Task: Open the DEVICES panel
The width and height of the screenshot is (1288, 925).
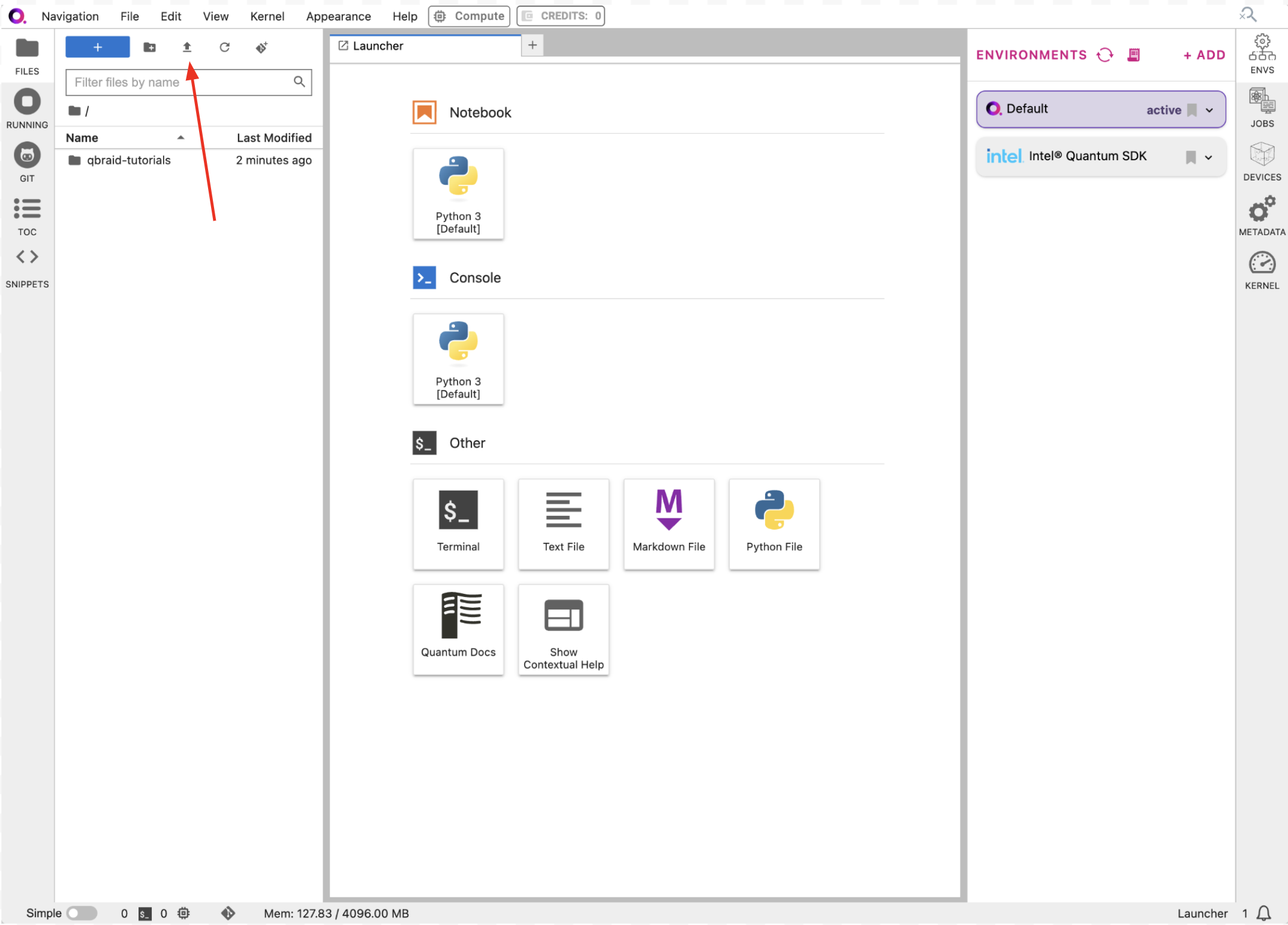Action: pyautogui.click(x=1262, y=162)
